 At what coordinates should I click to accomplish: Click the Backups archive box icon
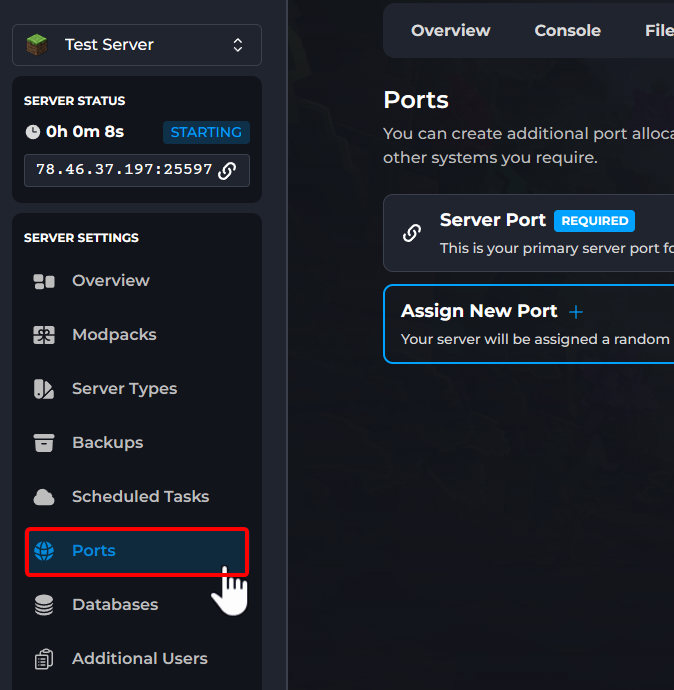coord(44,443)
